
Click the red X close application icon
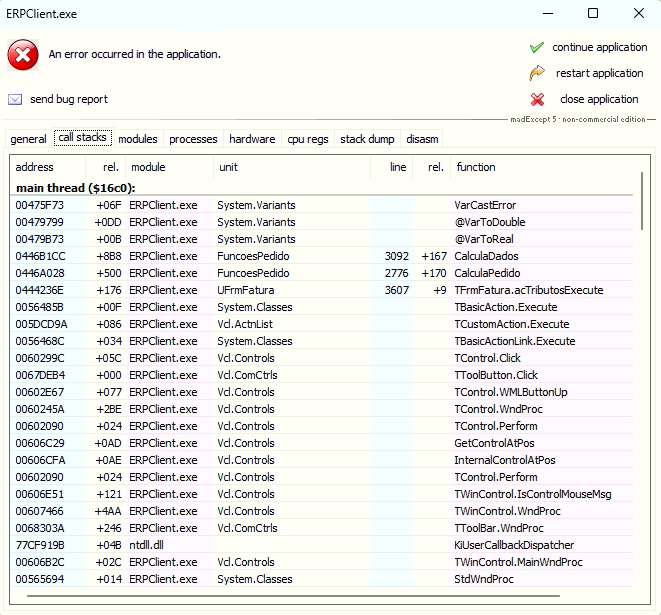click(x=537, y=99)
